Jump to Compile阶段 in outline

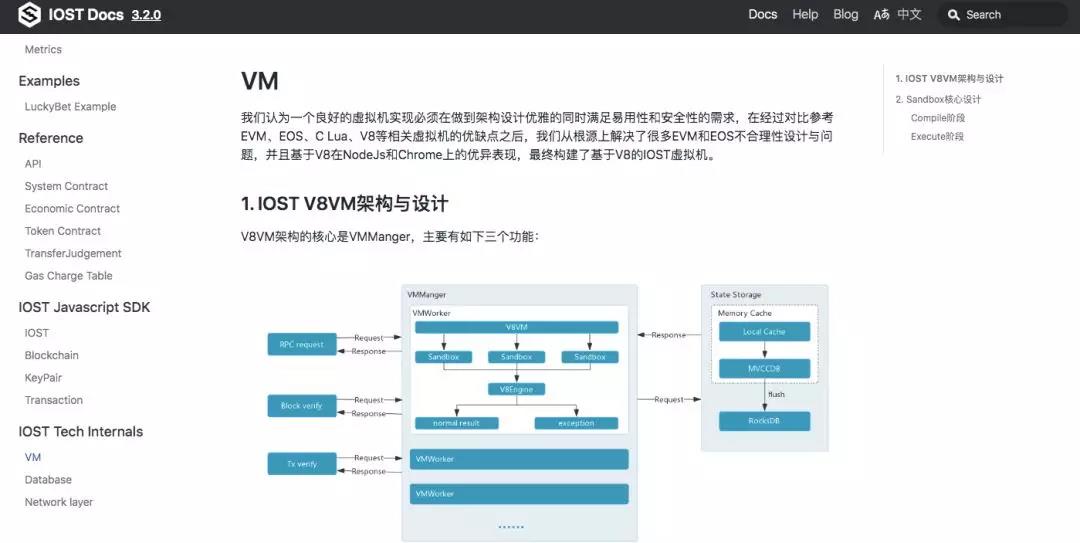[x=937, y=118]
